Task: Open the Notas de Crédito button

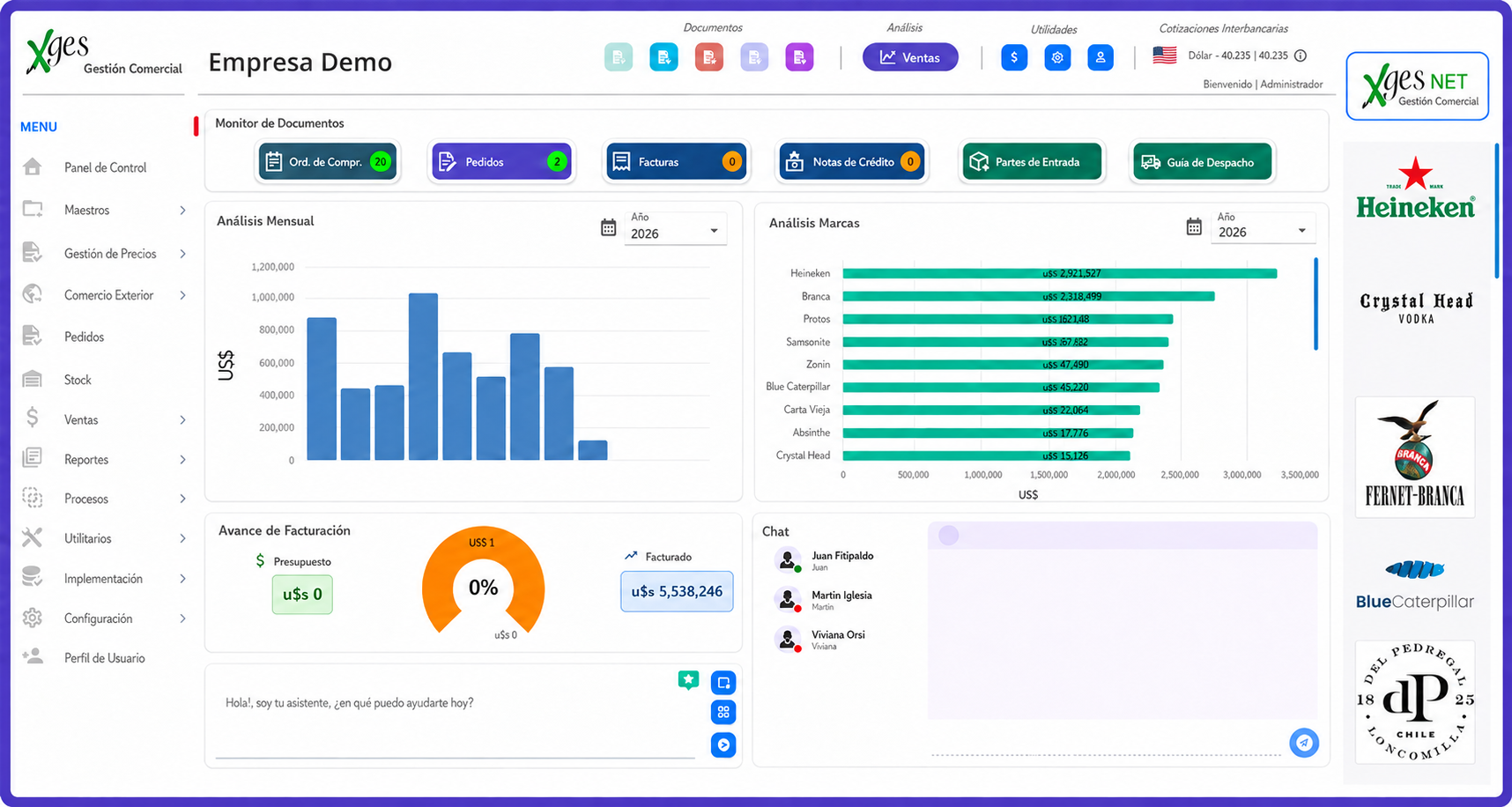Action: 851,161
